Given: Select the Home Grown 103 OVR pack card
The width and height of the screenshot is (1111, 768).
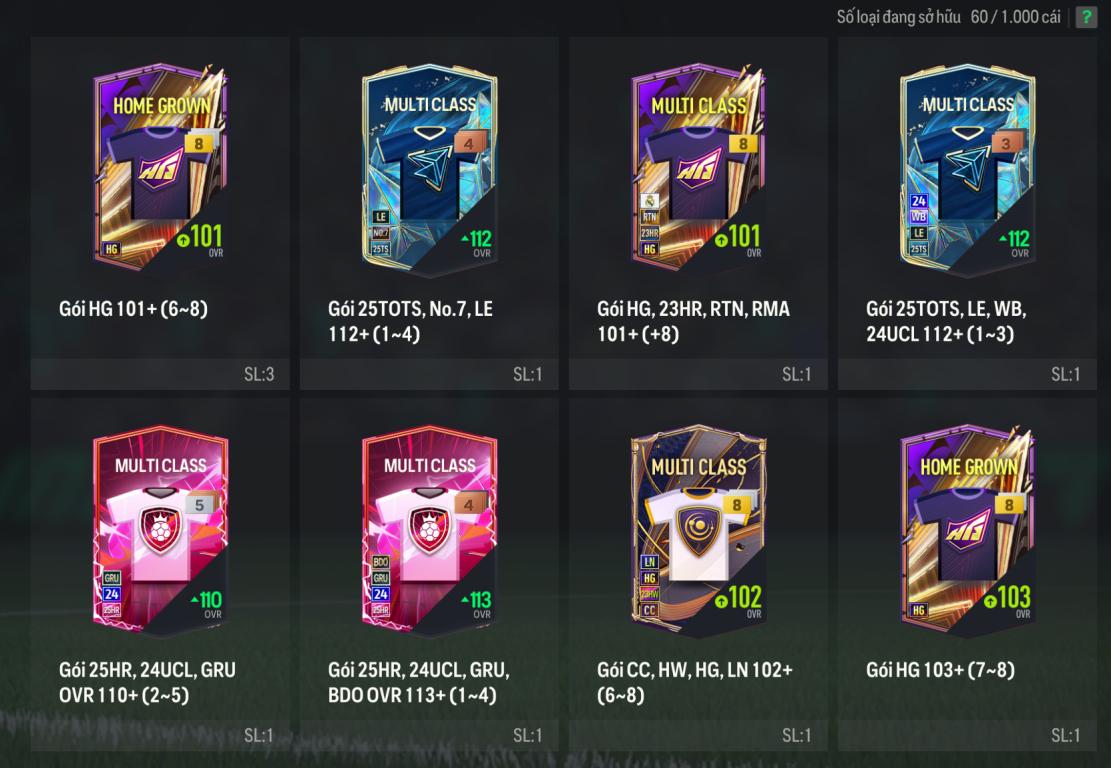Looking at the screenshot, I should (967, 529).
